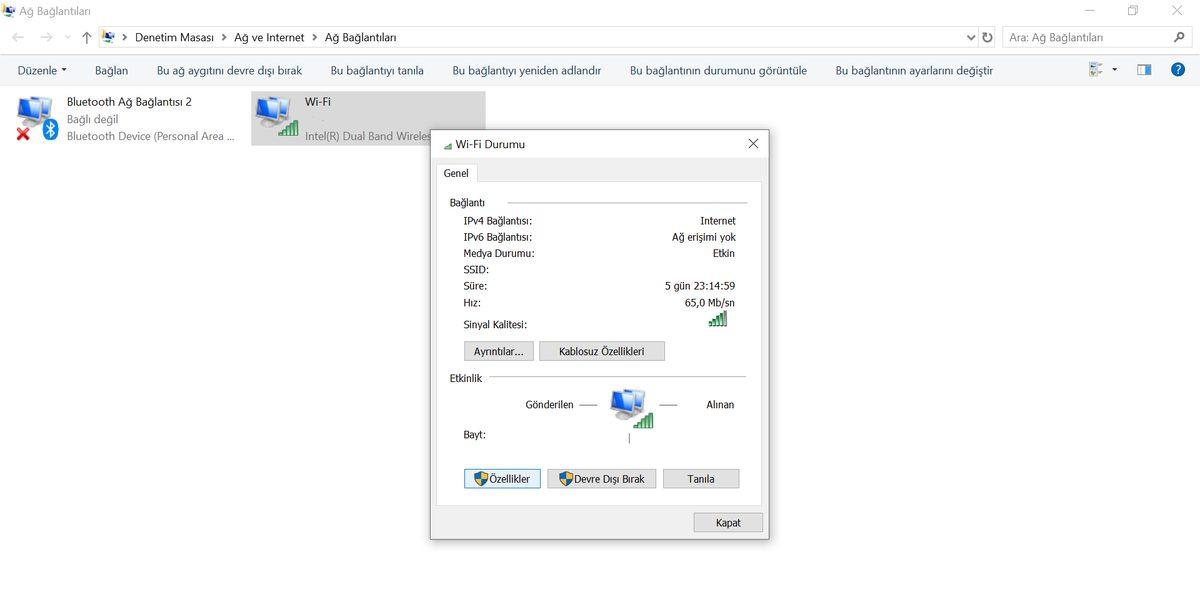Open help via the blue question mark icon
The image size is (1200, 614).
tap(1177, 69)
